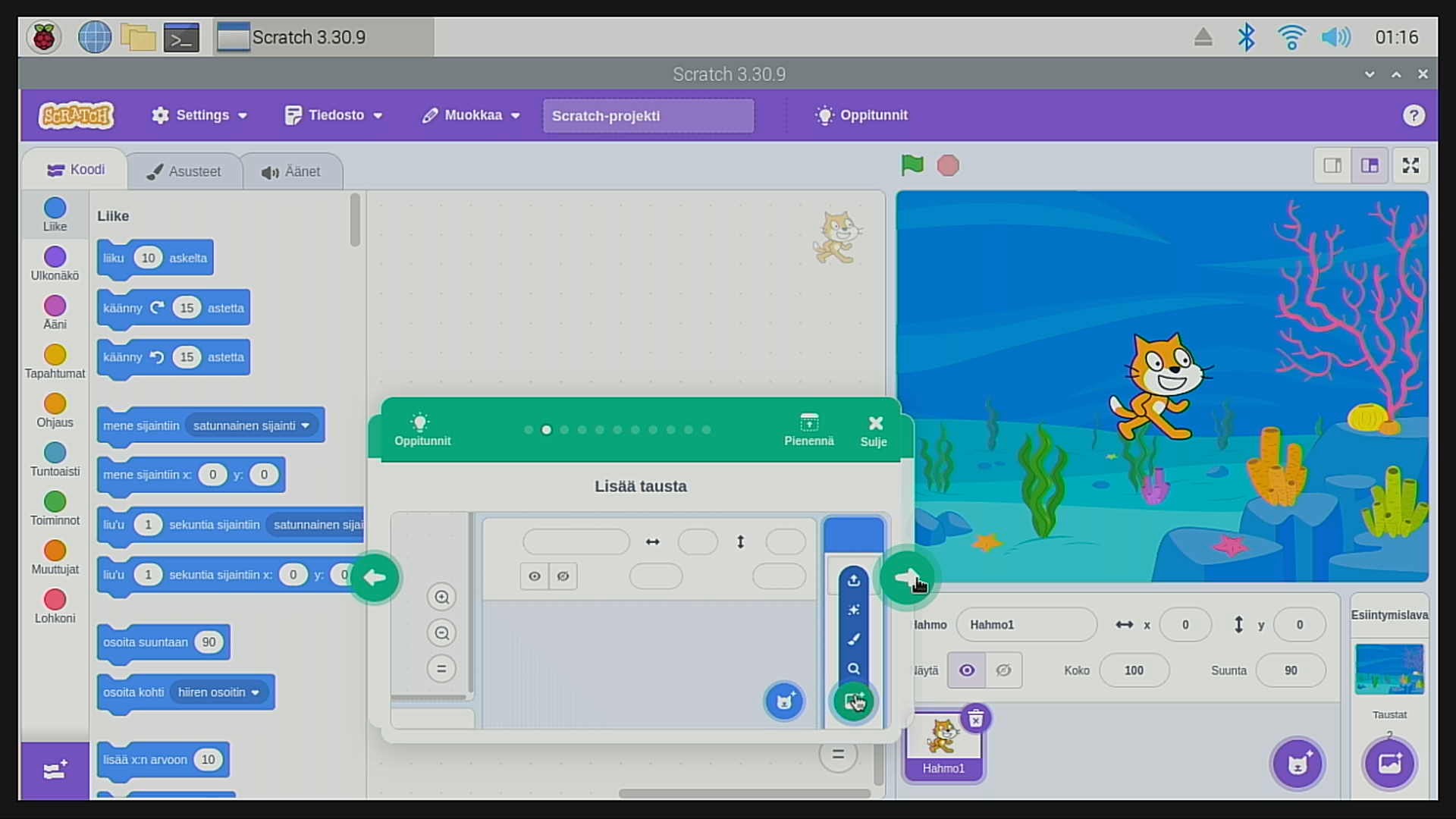Jump to the last tutorial step dot
Screen dimensions: 1456x819
tap(706, 430)
